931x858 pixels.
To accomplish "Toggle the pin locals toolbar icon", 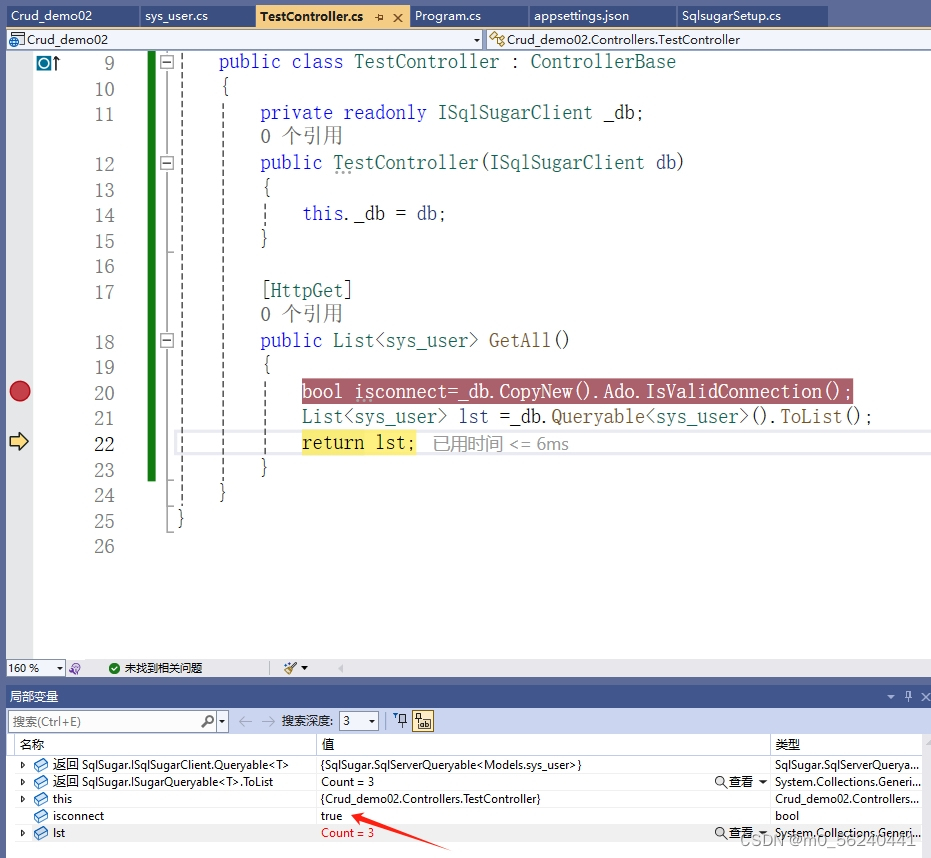I will point(401,721).
